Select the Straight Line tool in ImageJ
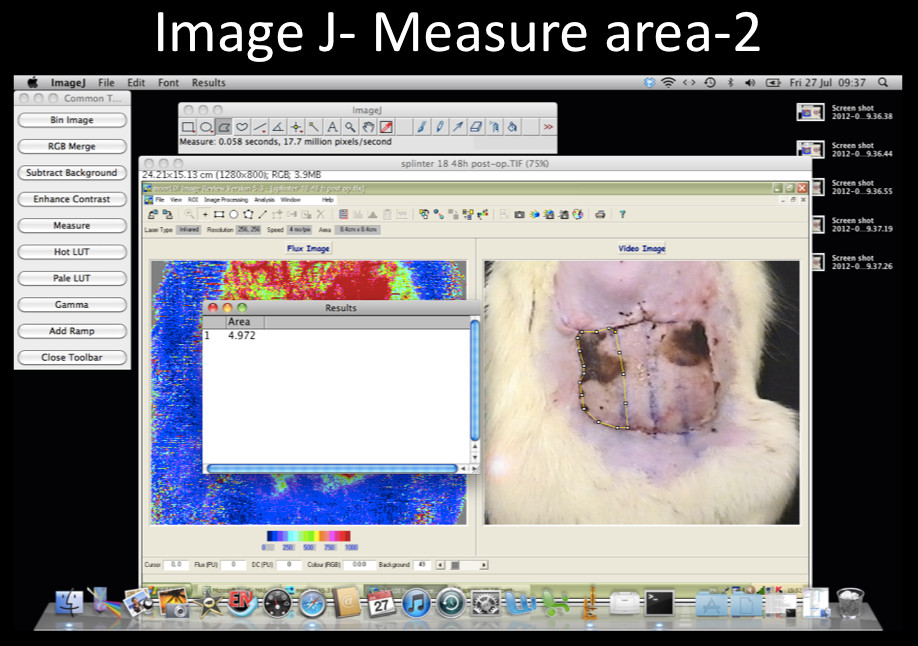 tap(260, 127)
